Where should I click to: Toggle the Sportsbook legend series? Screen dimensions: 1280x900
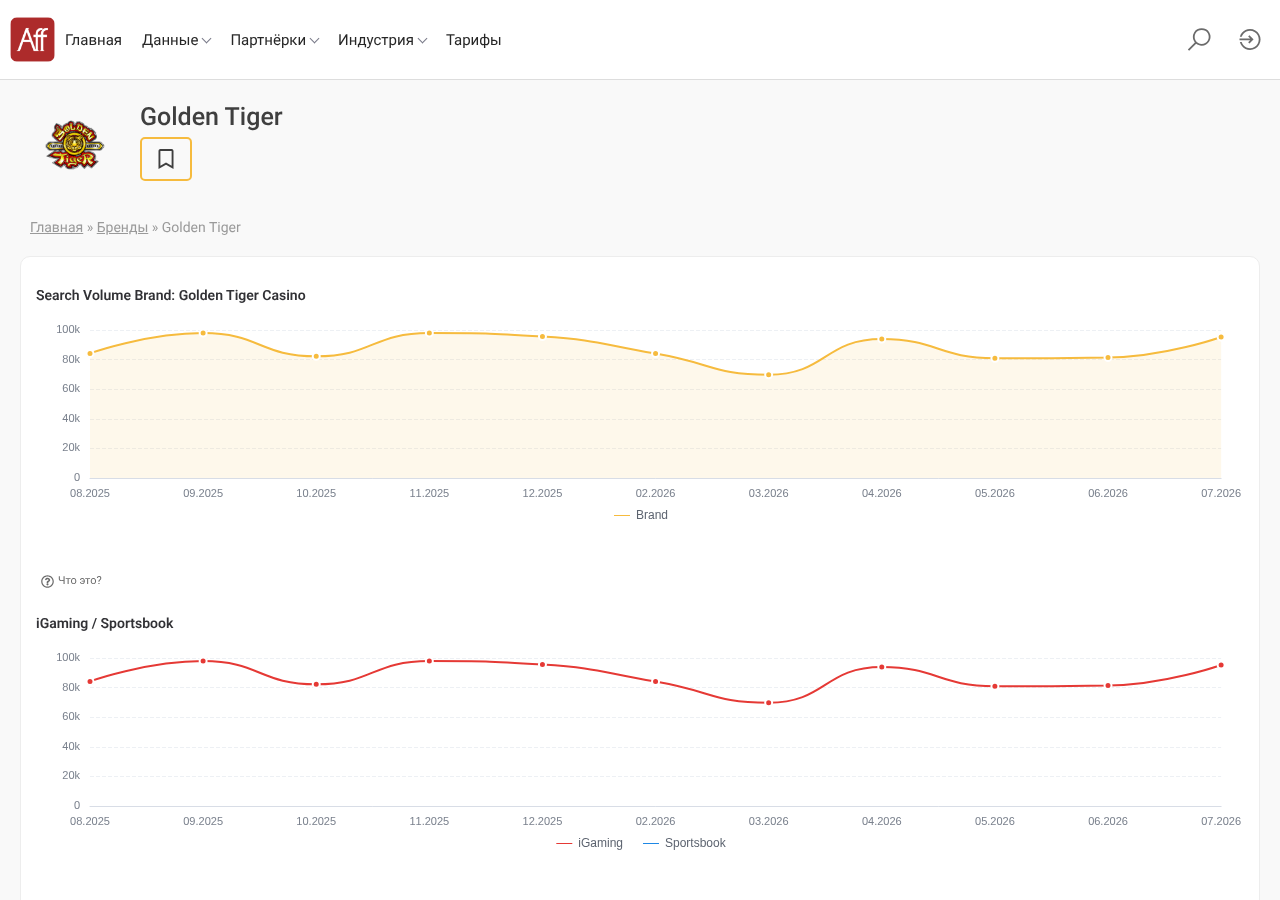684,843
